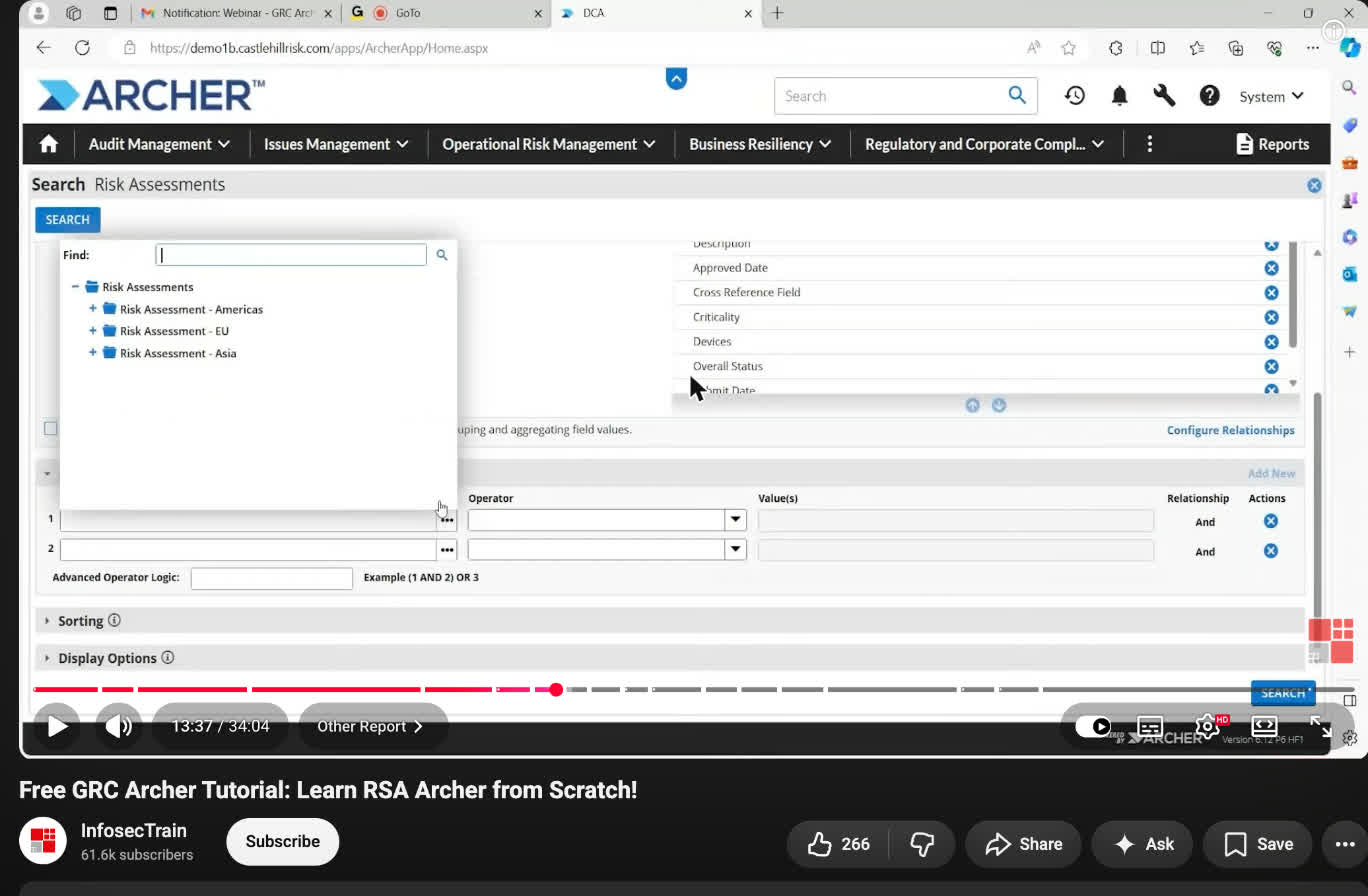The width and height of the screenshot is (1368, 896).
Task: Open the three-dot overflow menu in Archer navigation
Action: pos(1150,144)
